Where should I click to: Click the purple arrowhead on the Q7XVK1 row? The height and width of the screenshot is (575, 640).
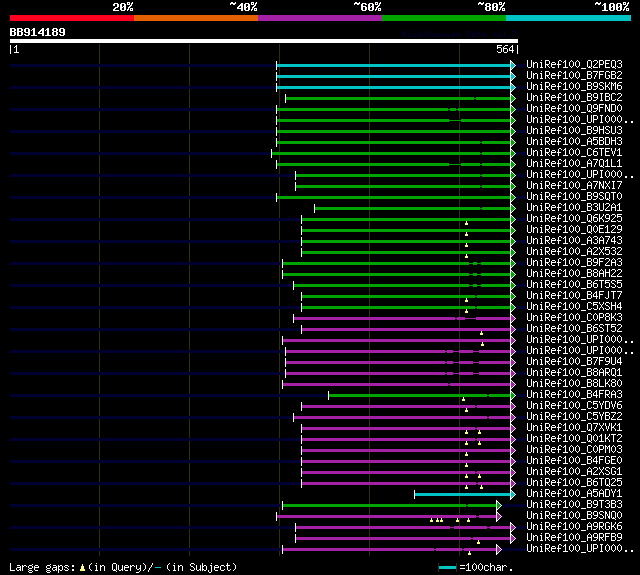[x=513, y=428]
